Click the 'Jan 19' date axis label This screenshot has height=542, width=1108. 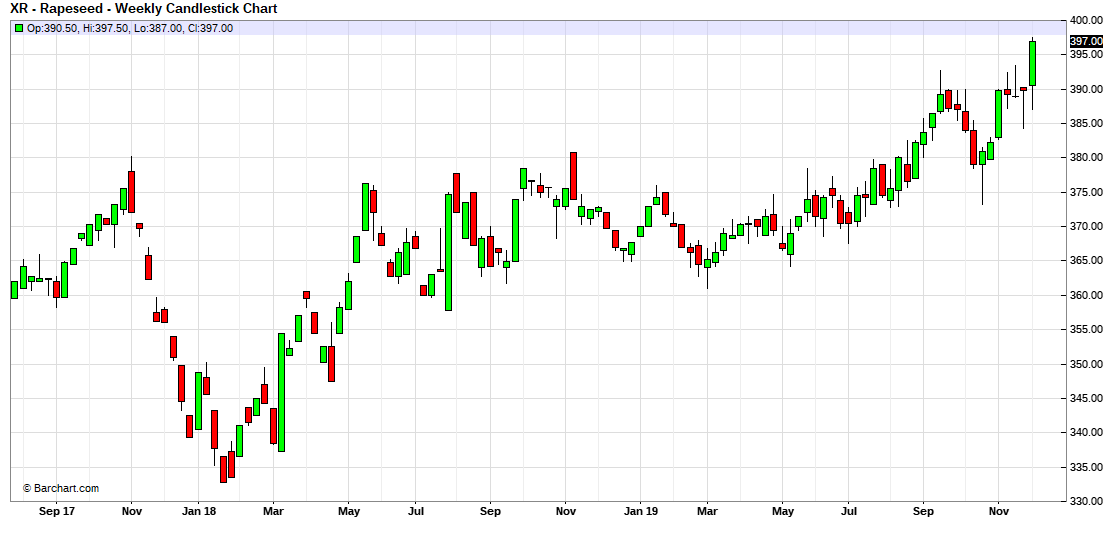640,510
